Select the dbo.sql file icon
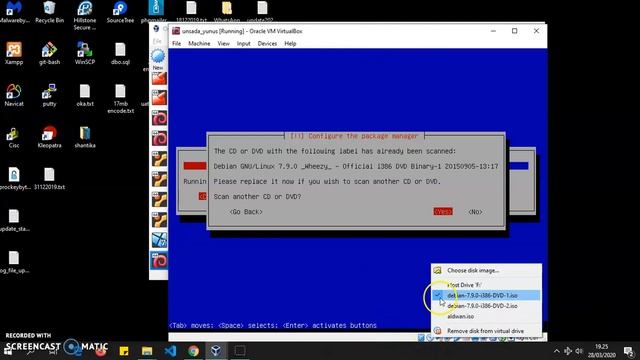640x360 pixels. [120, 53]
